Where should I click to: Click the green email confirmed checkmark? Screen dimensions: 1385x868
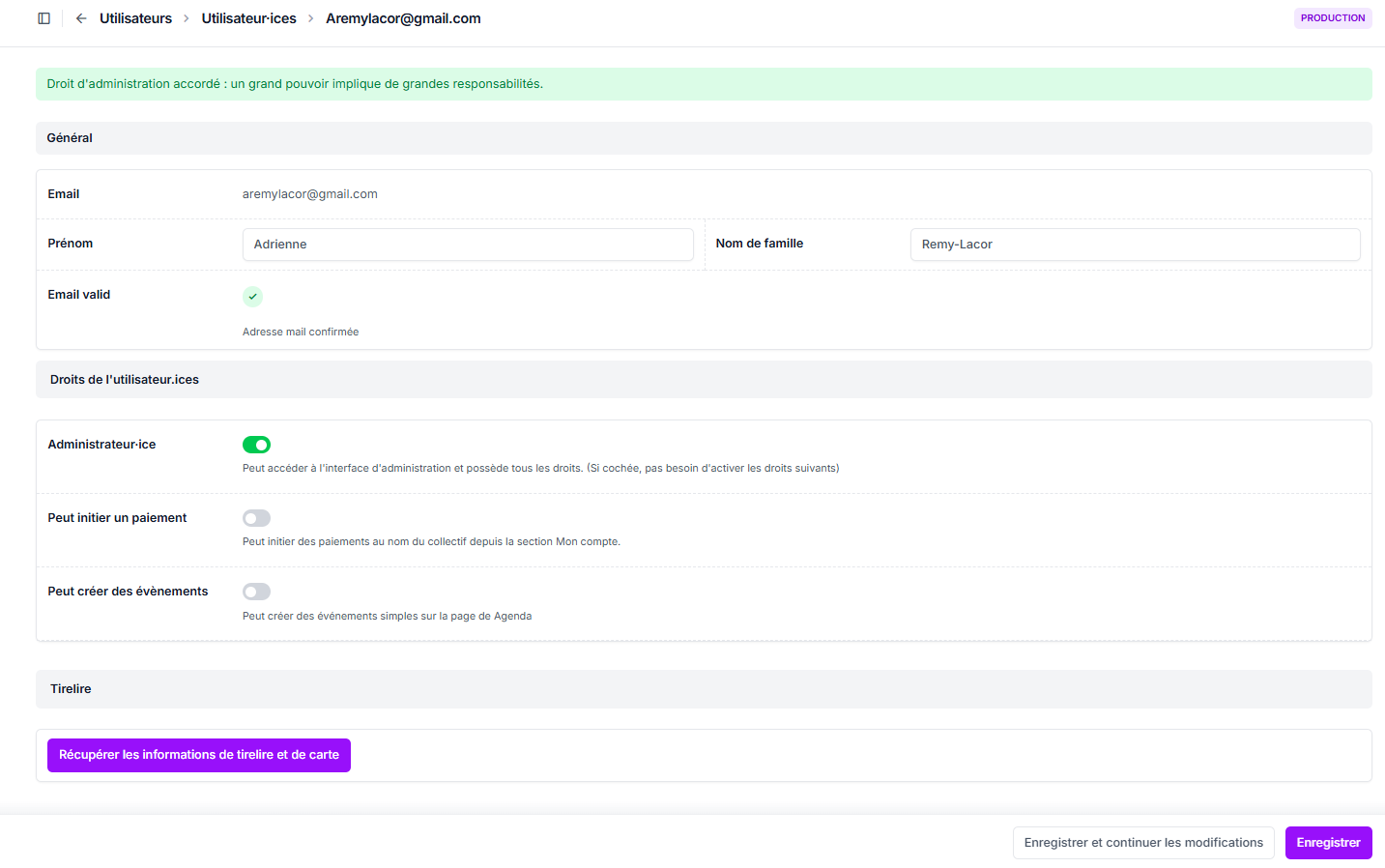(x=252, y=297)
